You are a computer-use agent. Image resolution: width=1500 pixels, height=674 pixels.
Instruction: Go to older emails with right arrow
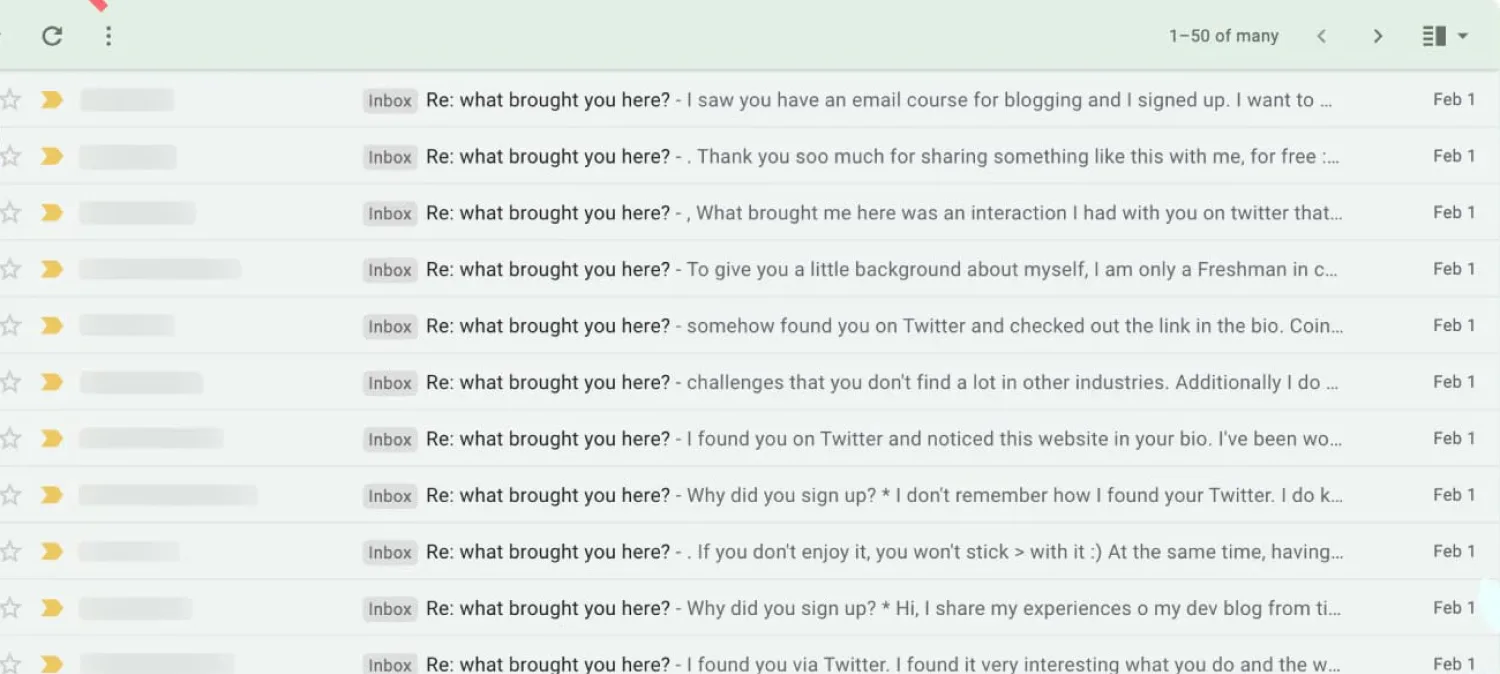1378,36
